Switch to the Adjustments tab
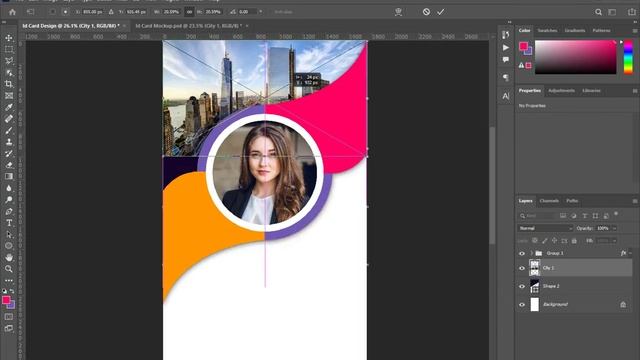Screen dimensions: 640x360 click(x=561, y=91)
